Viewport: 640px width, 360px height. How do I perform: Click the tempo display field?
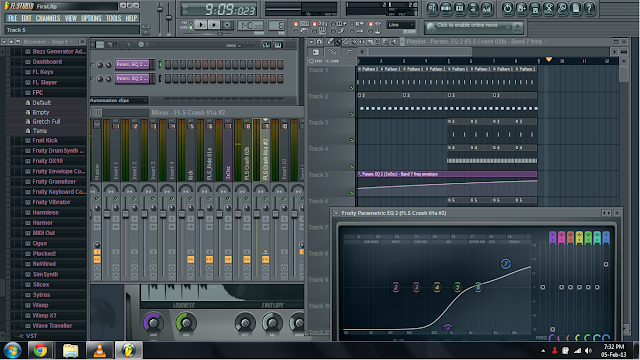click(251, 25)
